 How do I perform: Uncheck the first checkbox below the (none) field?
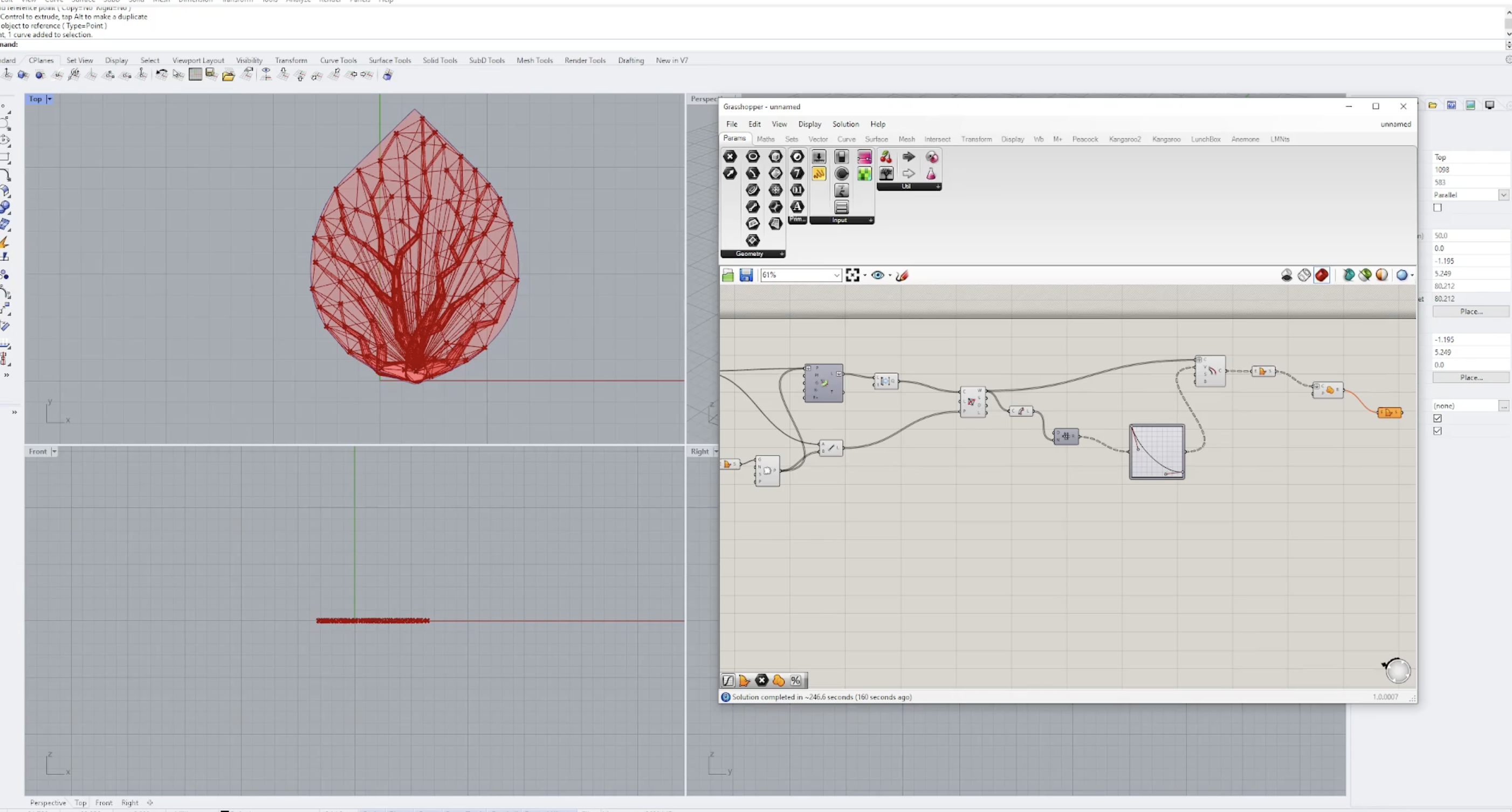[1438, 418]
